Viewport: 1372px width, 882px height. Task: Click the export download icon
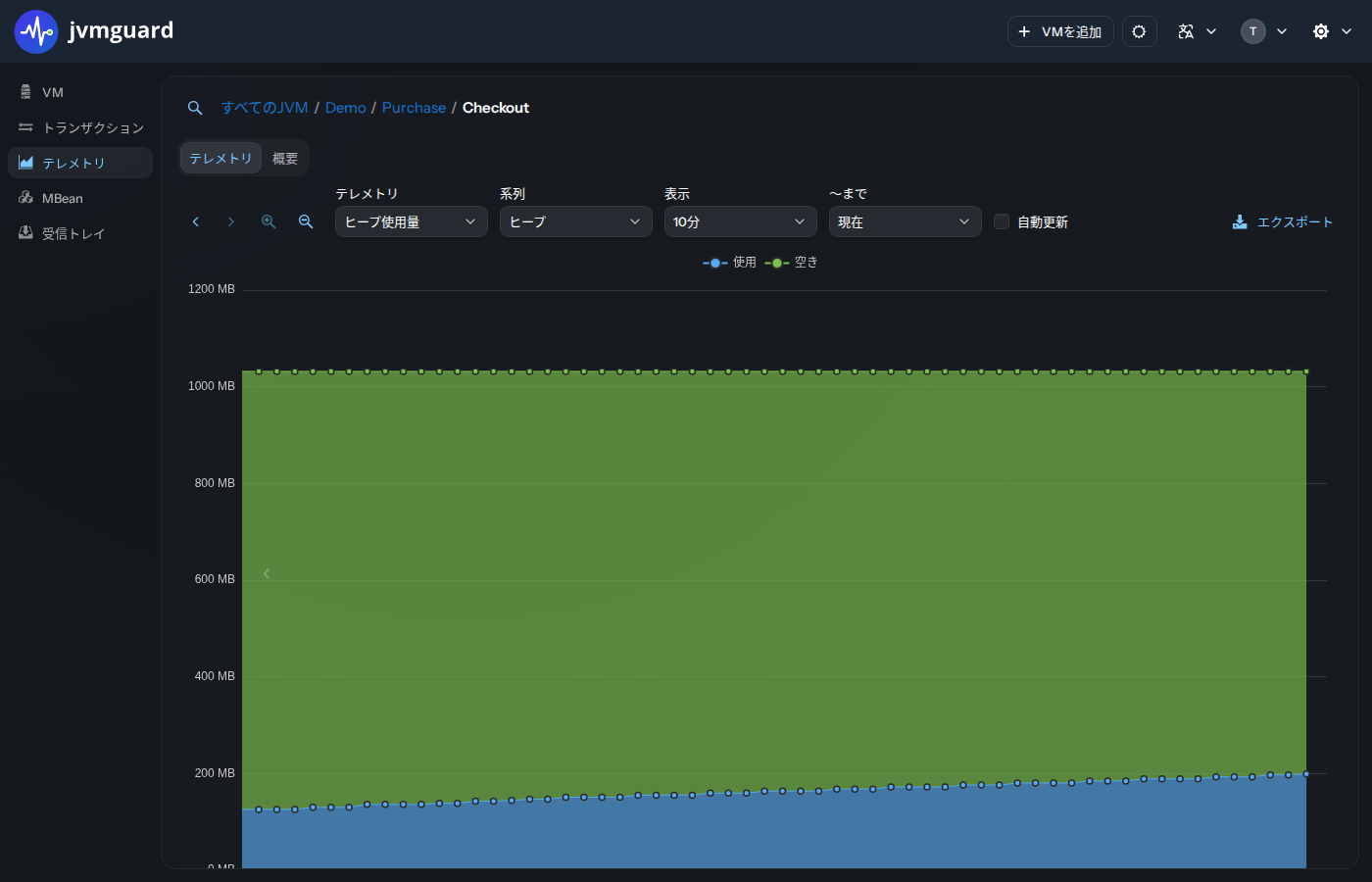1240,222
